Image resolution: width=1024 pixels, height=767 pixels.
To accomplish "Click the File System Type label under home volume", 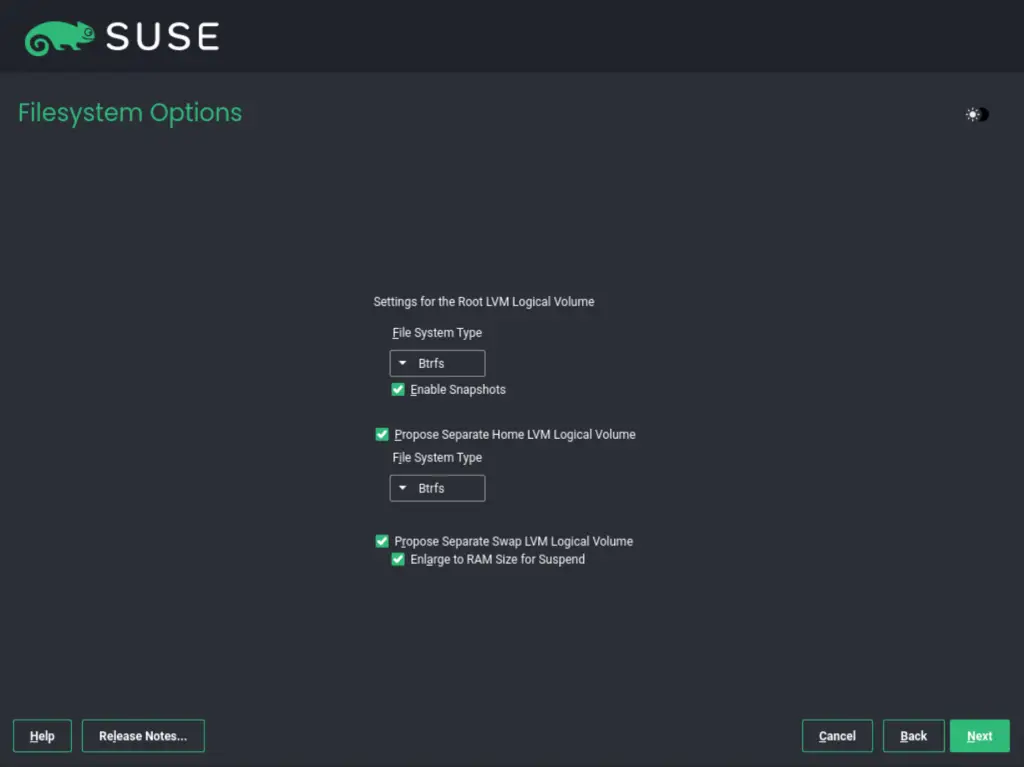I will pos(436,457).
